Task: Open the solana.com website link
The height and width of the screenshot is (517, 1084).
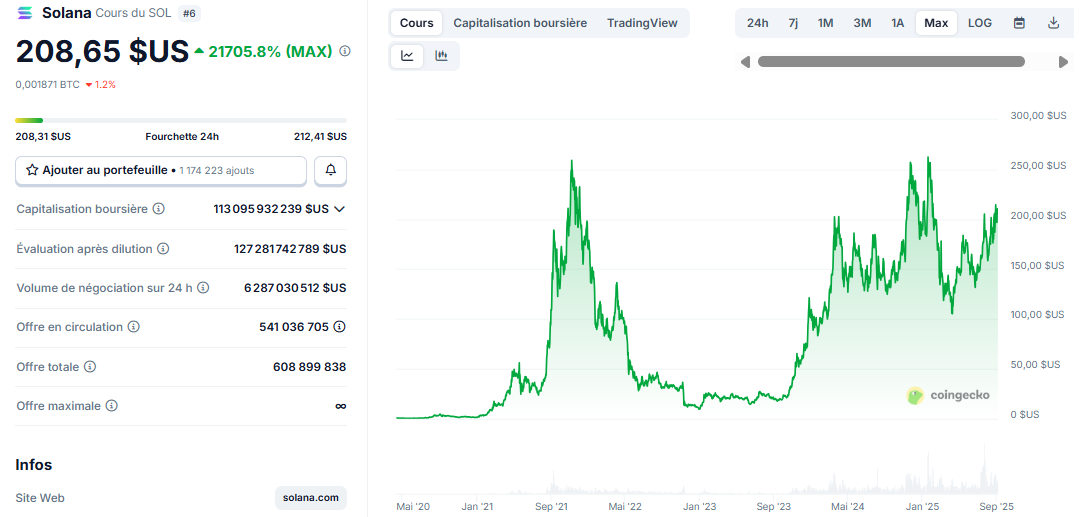Action: click(310, 498)
